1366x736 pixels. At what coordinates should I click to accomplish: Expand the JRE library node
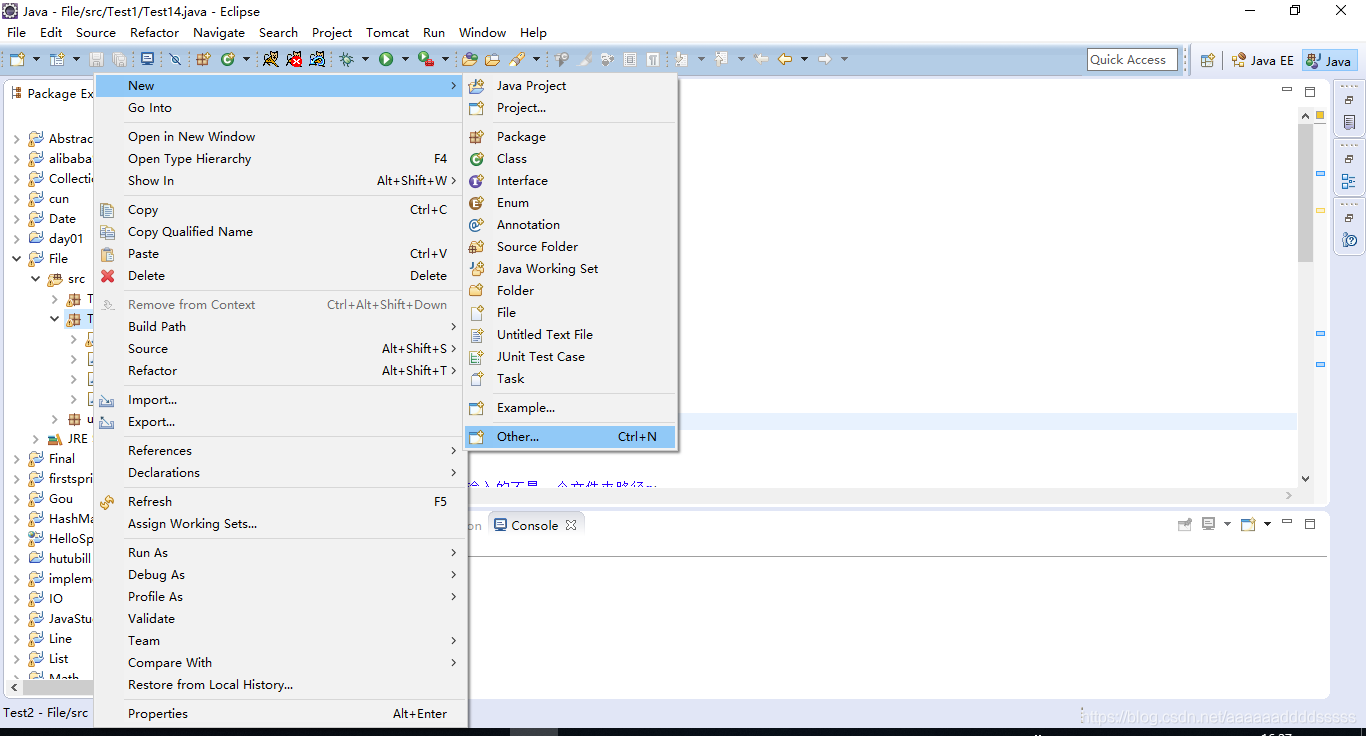click(36, 439)
